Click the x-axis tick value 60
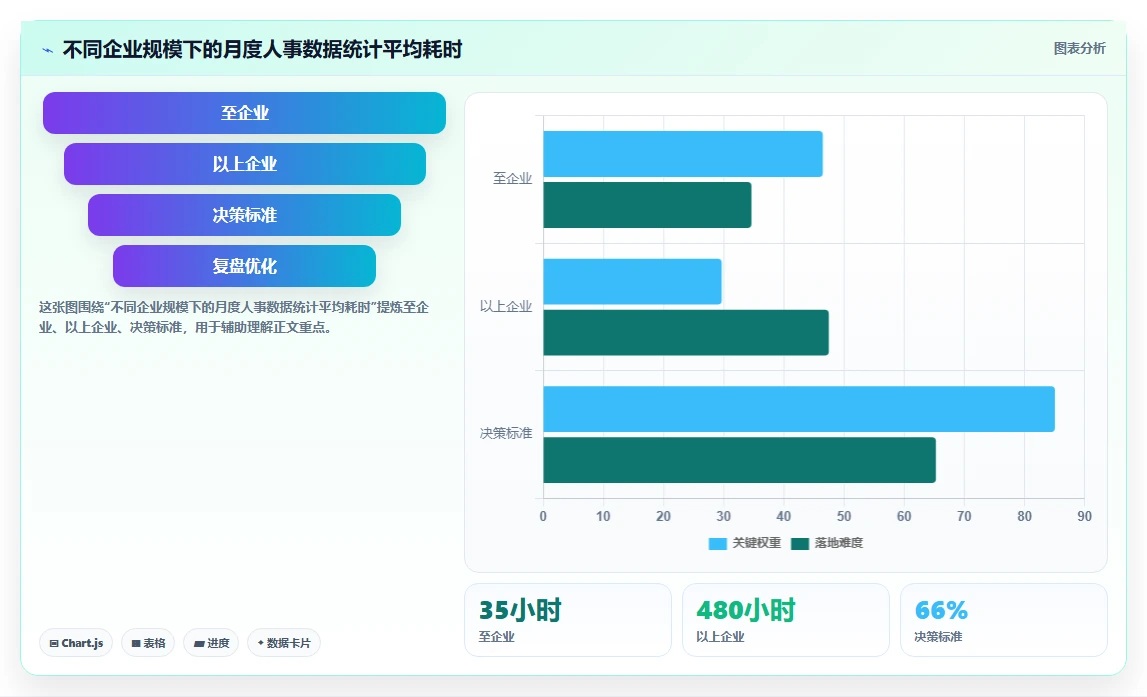Viewport: 1147px width, 697px height. coord(904,516)
